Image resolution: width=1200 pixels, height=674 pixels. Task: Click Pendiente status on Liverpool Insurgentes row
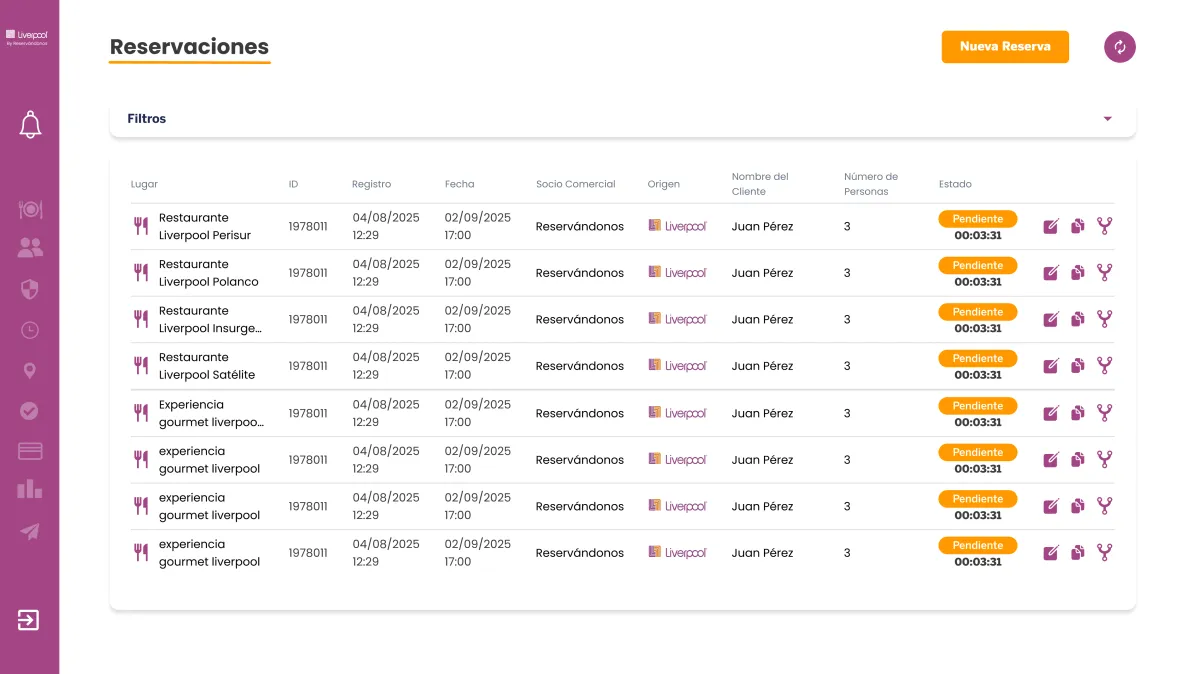click(x=977, y=312)
